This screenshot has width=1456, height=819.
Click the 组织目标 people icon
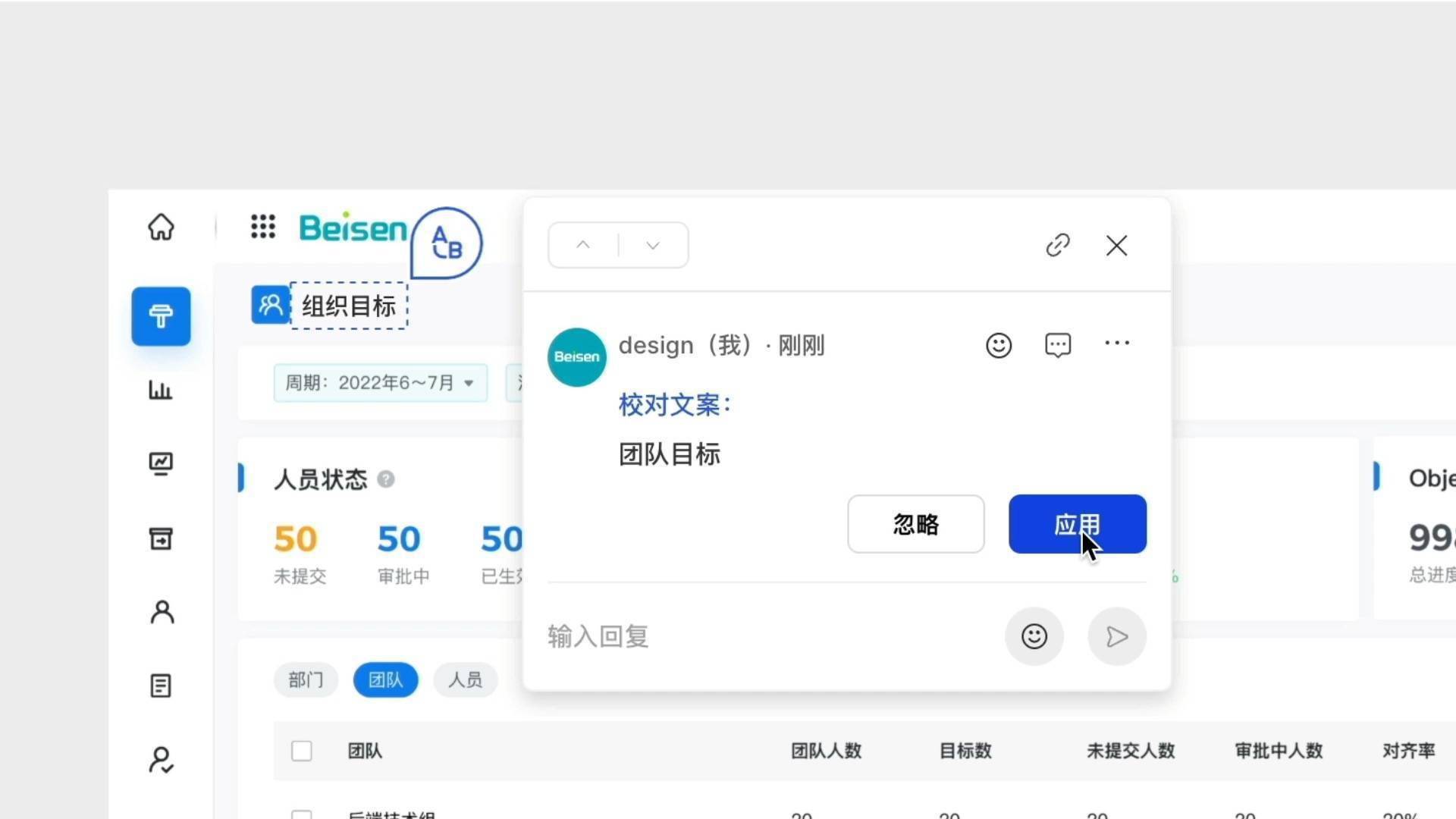click(270, 305)
